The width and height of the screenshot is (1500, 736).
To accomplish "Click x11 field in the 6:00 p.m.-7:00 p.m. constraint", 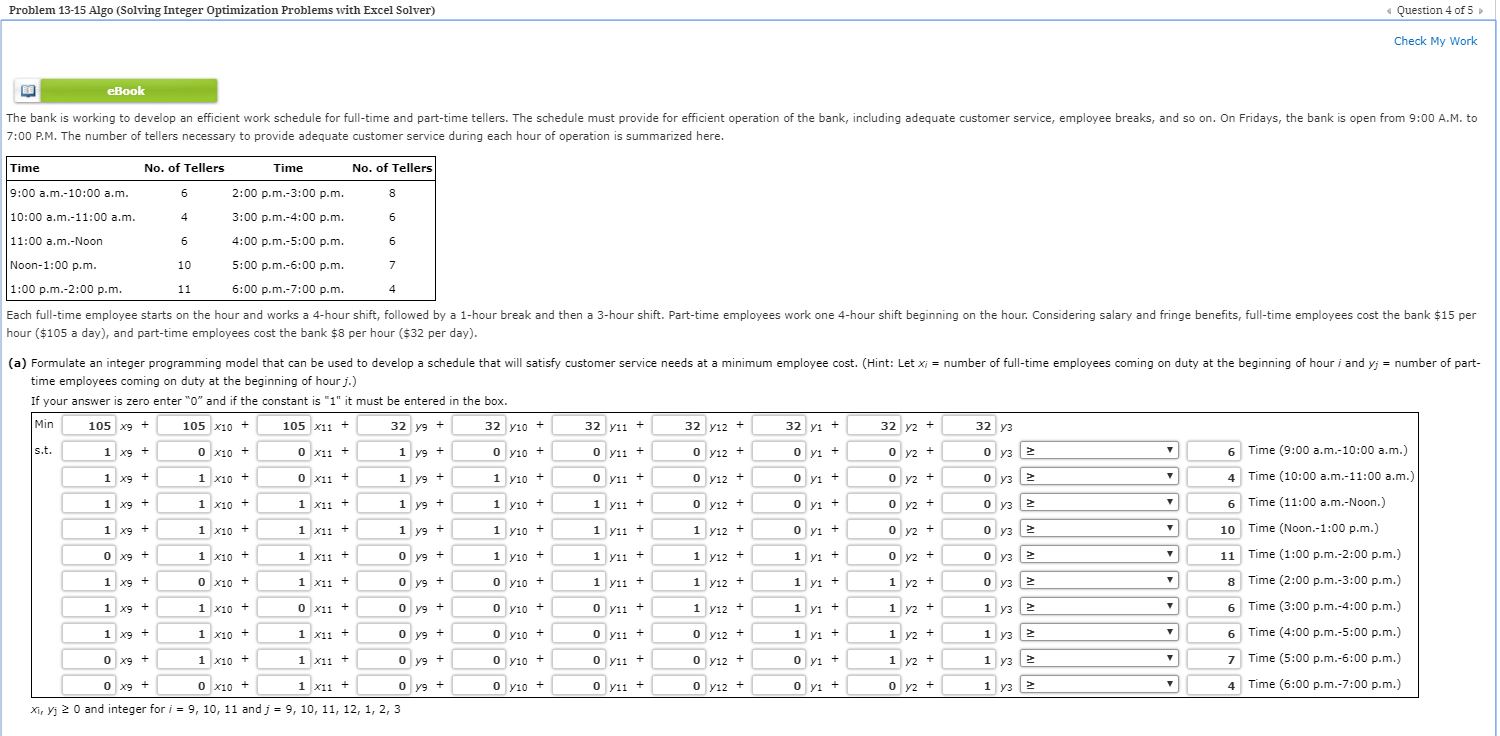I will coord(284,685).
